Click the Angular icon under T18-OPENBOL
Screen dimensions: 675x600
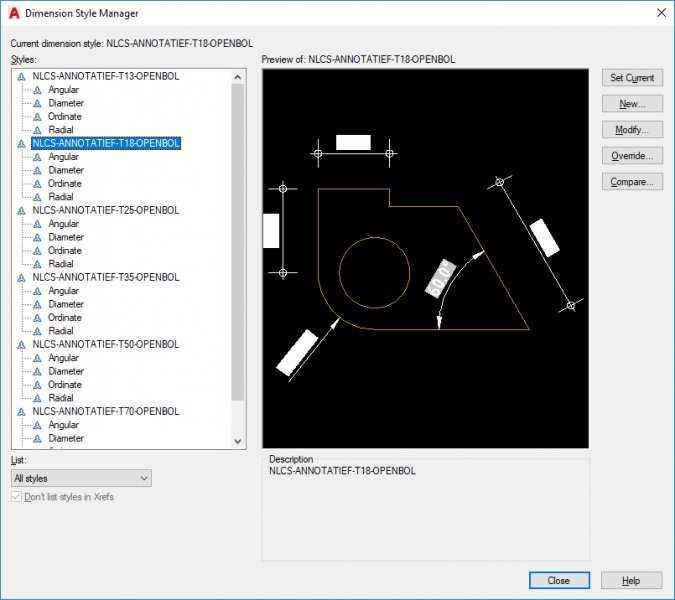click(x=37, y=158)
